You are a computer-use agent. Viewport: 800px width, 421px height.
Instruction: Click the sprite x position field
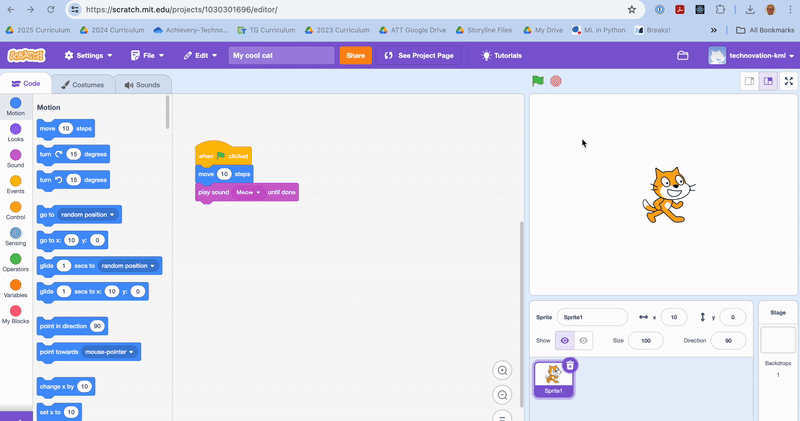click(x=673, y=317)
